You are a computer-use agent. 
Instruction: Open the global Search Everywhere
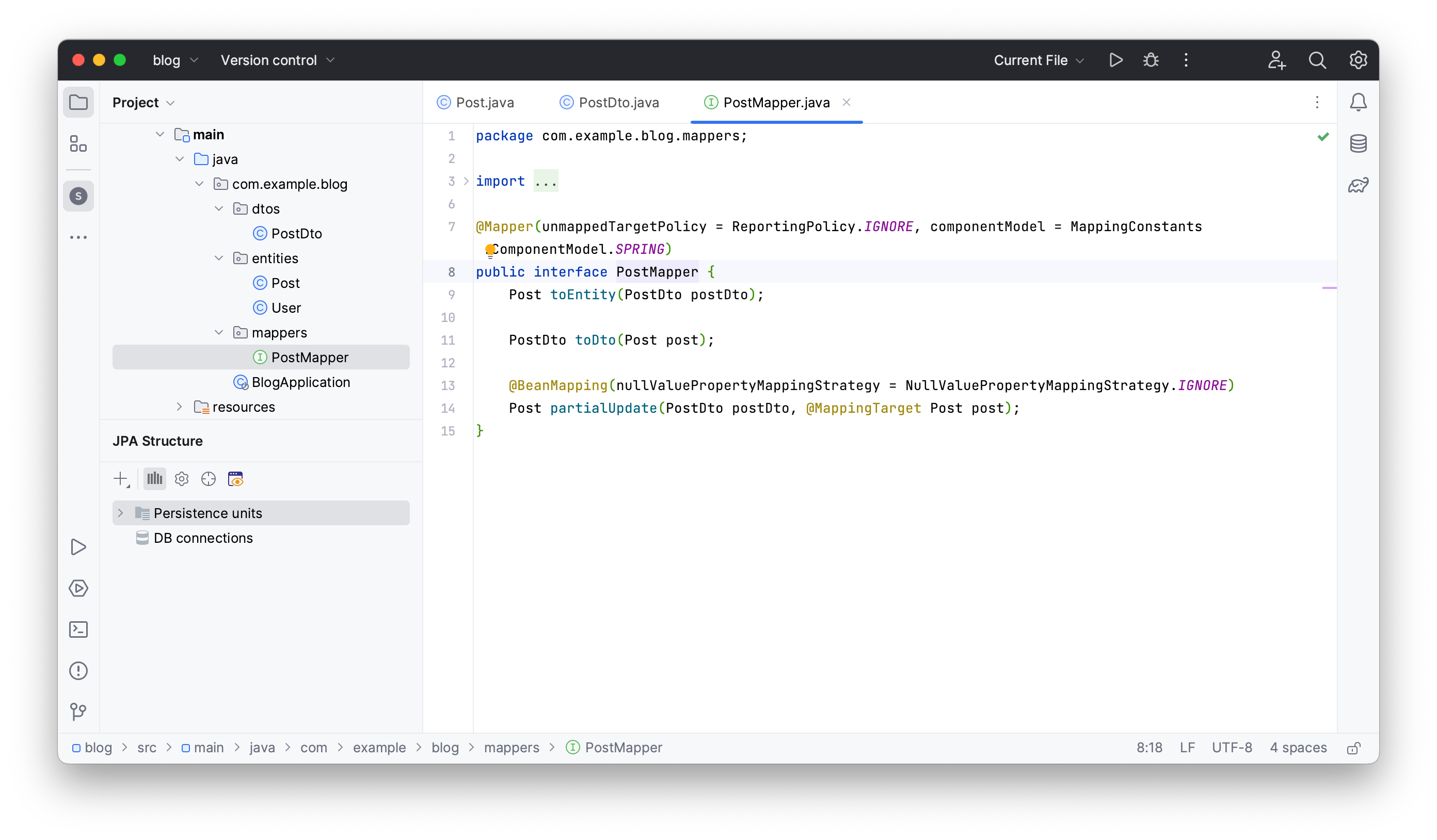tap(1317, 60)
